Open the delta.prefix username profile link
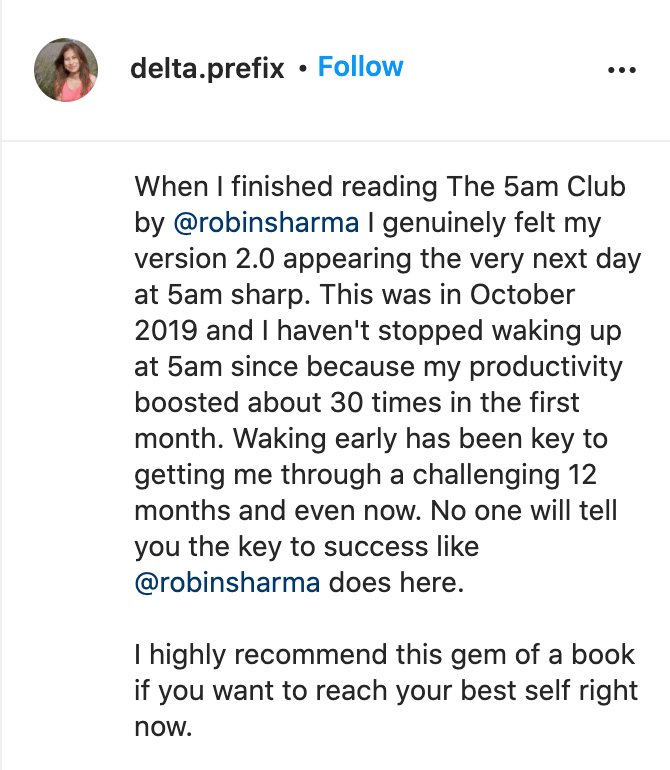Viewport: 670px width, 770px height. (207, 69)
